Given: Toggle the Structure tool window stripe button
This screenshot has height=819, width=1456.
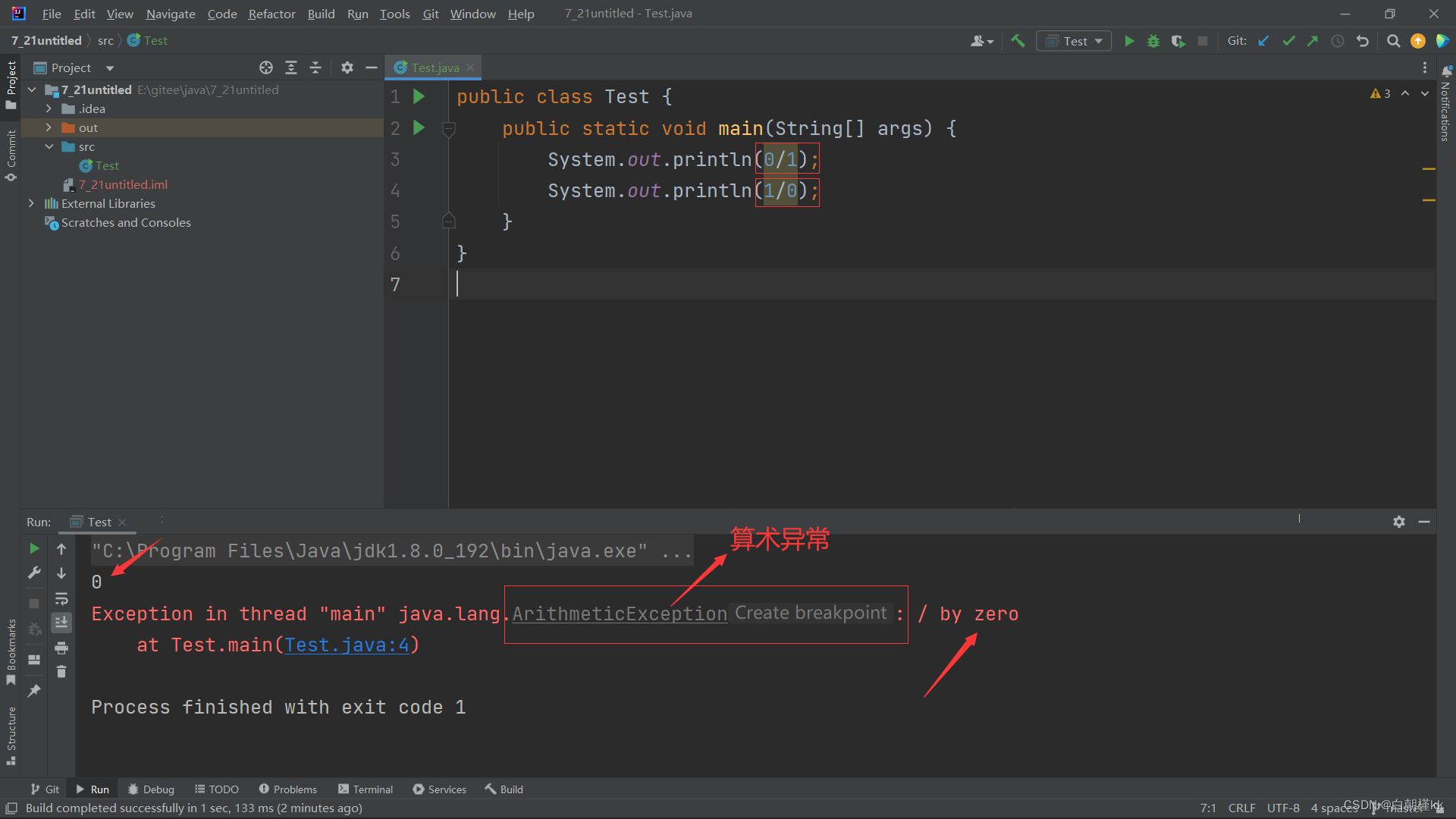Looking at the screenshot, I should [11, 736].
